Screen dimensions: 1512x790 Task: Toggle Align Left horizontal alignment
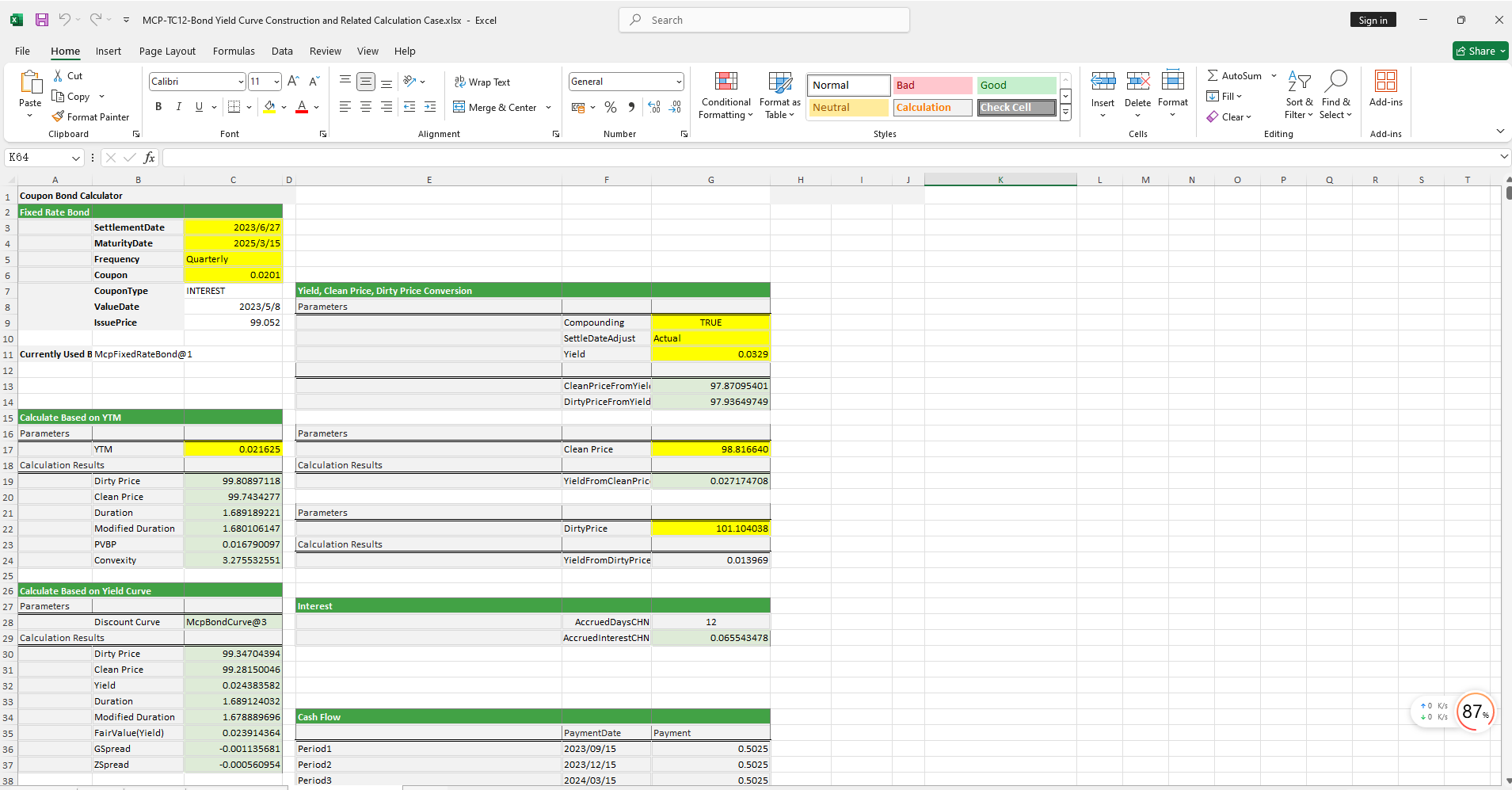pos(345,106)
